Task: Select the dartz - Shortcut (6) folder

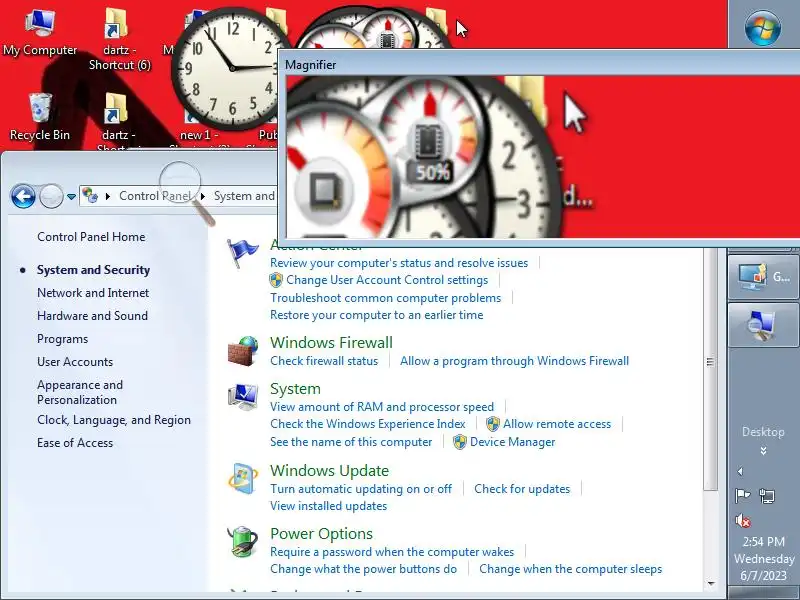Action: 119,38
